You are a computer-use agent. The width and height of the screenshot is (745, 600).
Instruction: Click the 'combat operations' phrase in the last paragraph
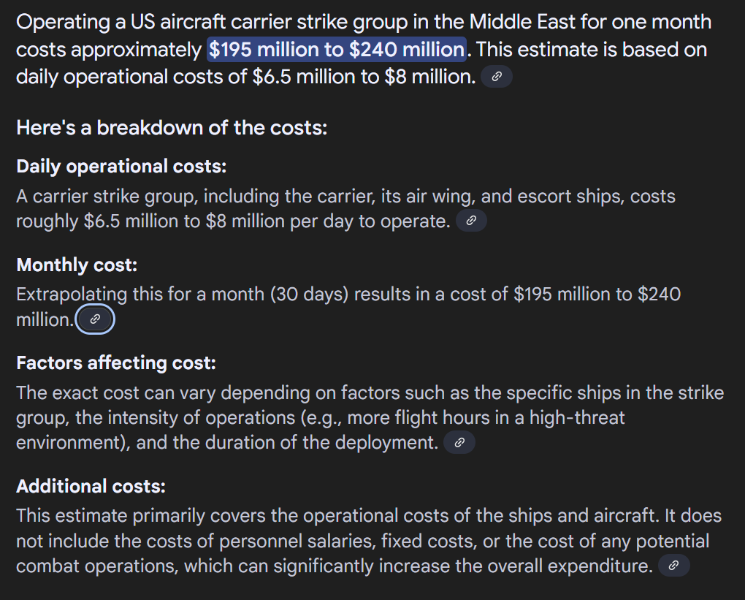click(x=97, y=566)
